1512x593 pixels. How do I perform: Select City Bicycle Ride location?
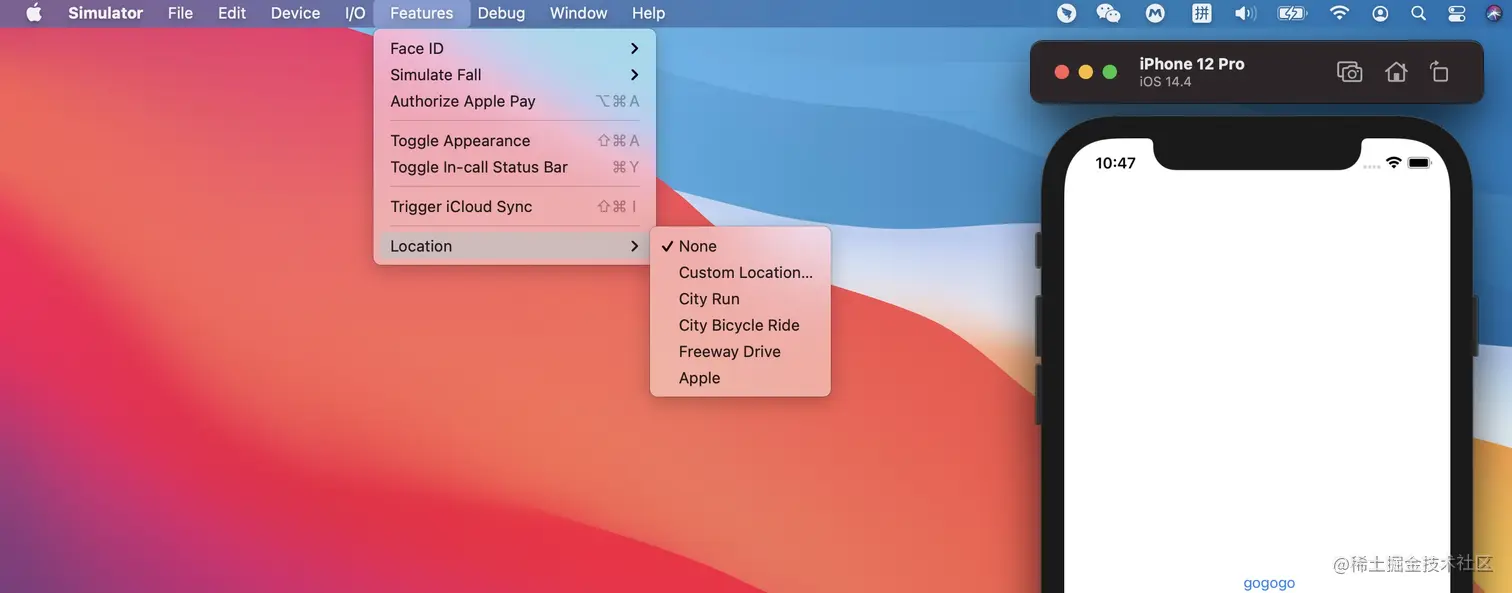click(740, 325)
